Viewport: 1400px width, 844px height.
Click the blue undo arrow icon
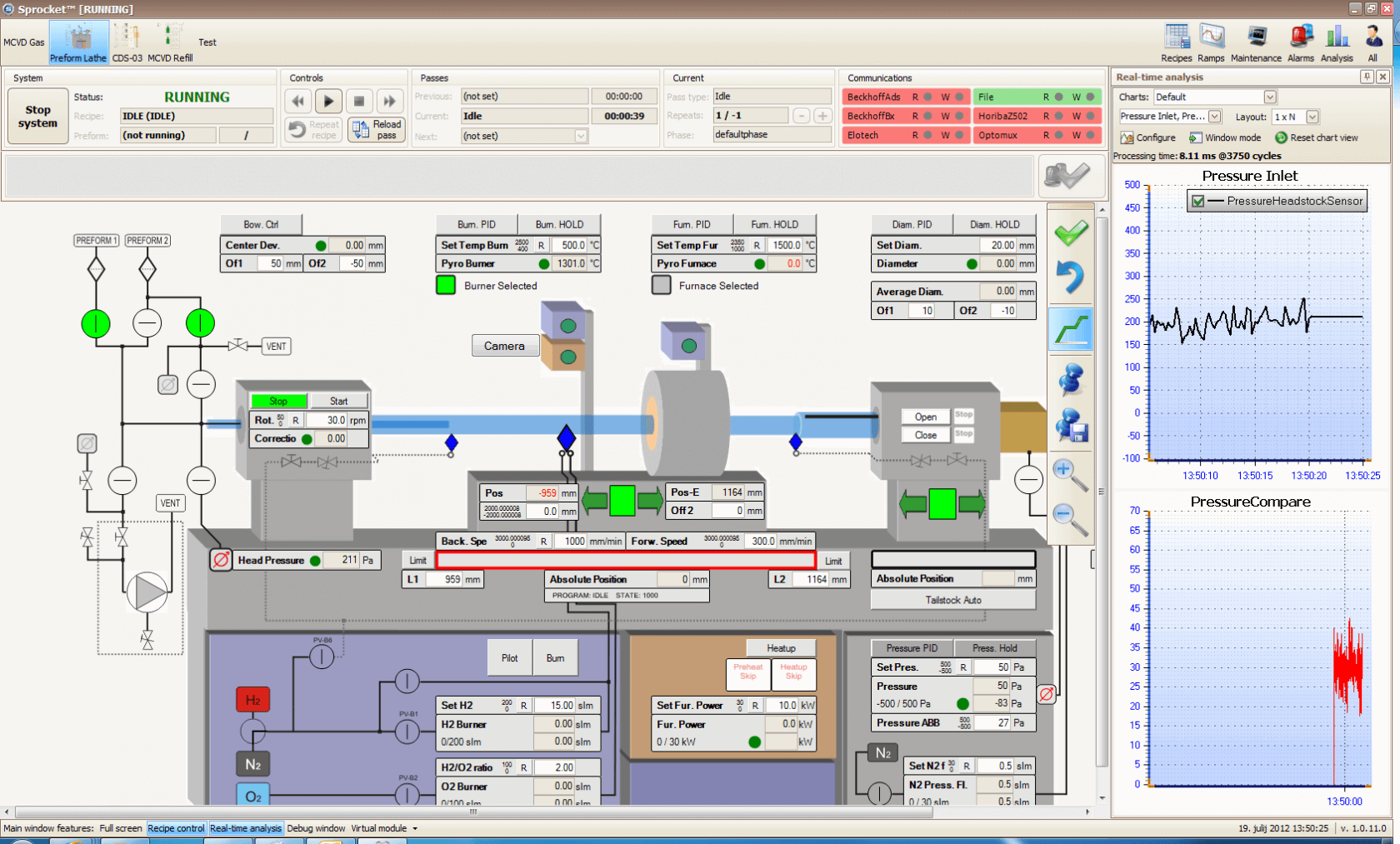tap(1071, 277)
